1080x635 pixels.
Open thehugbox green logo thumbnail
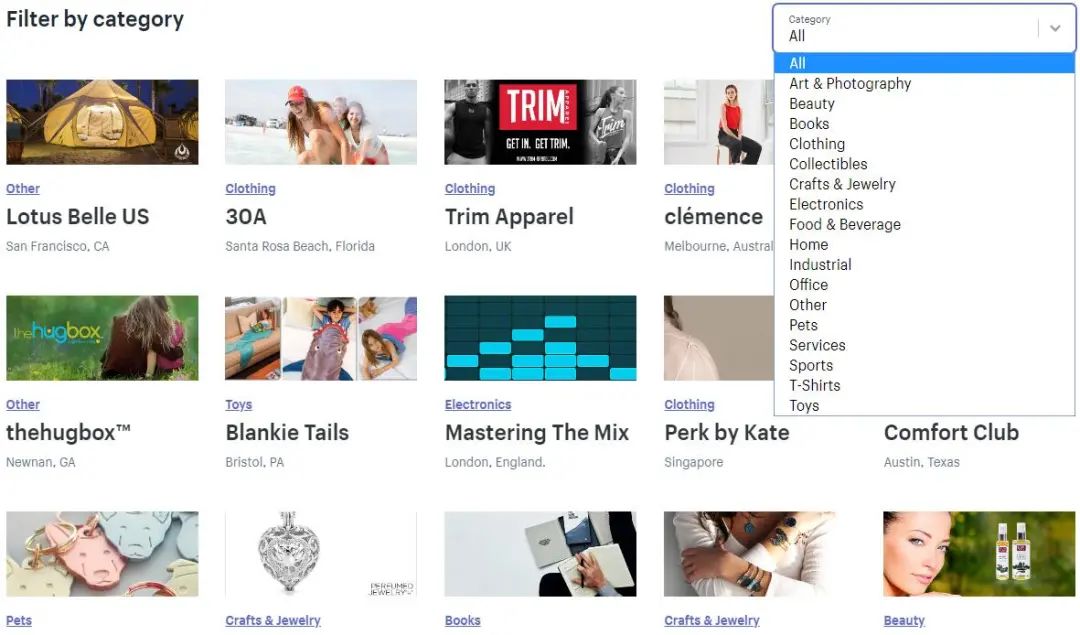pos(102,338)
